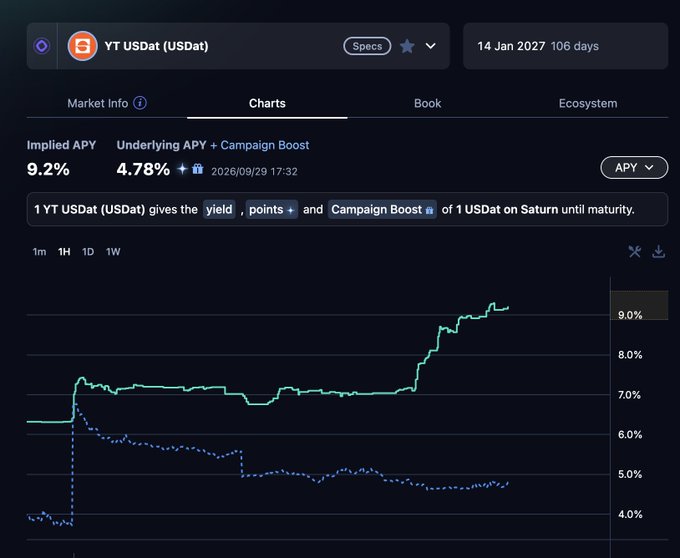Open the Ecosystem tab
Viewport: 680px width, 558px height.
coord(588,103)
